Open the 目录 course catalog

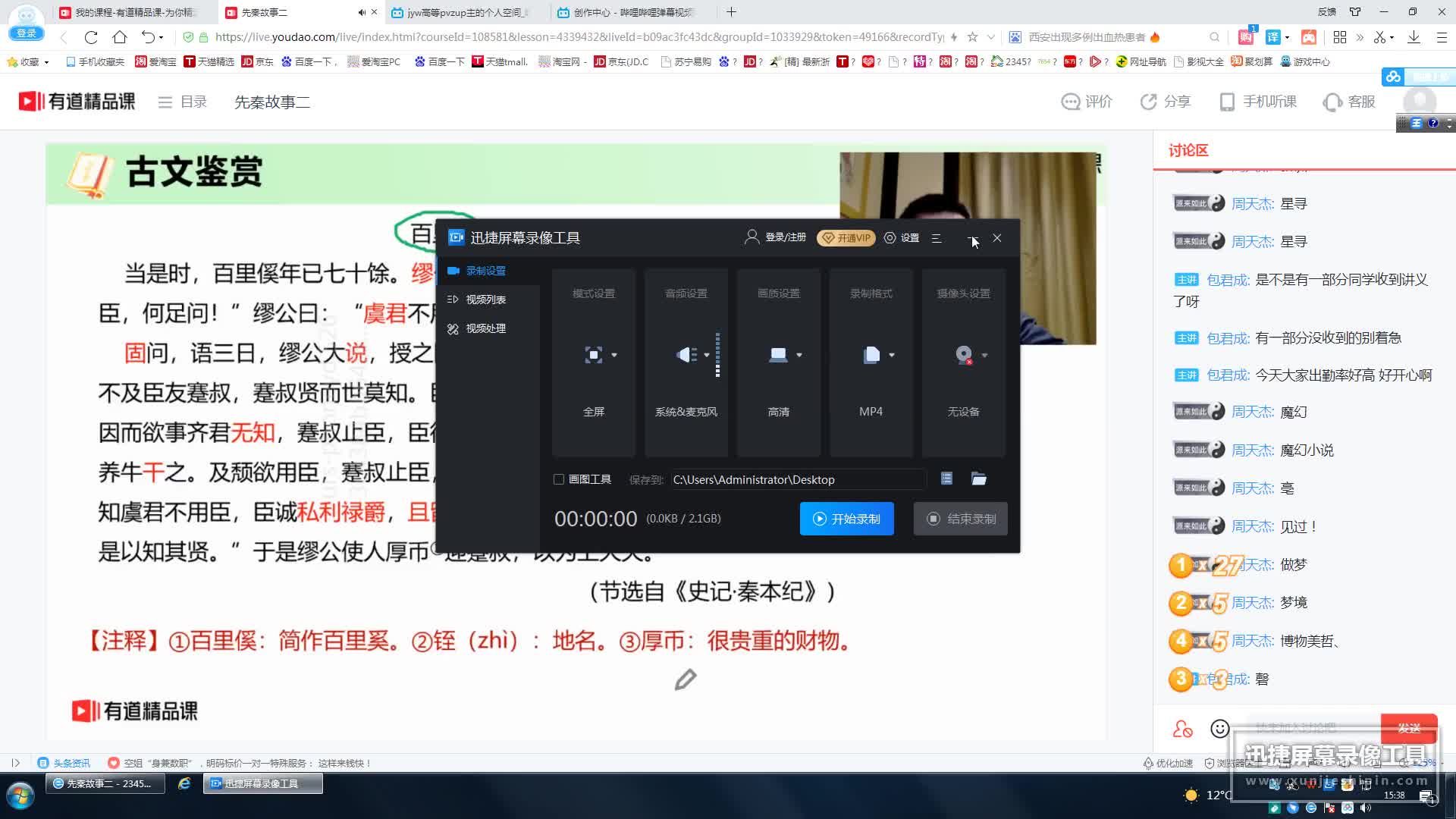pyautogui.click(x=182, y=102)
